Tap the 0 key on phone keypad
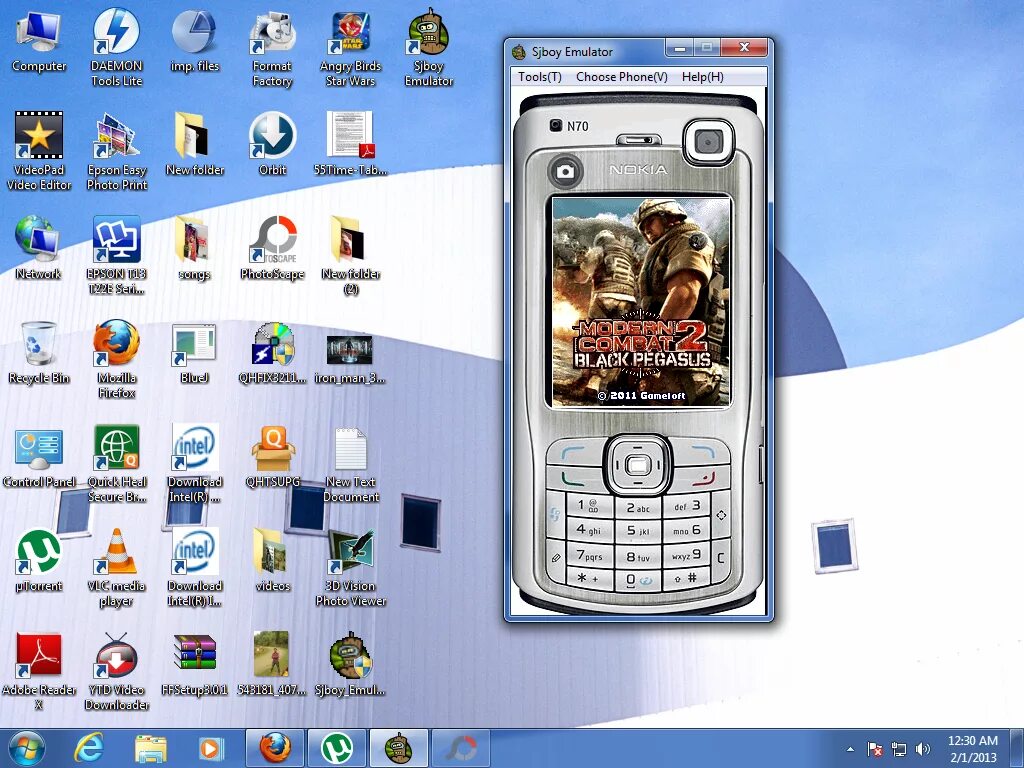Image resolution: width=1024 pixels, height=768 pixels. click(x=638, y=580)
